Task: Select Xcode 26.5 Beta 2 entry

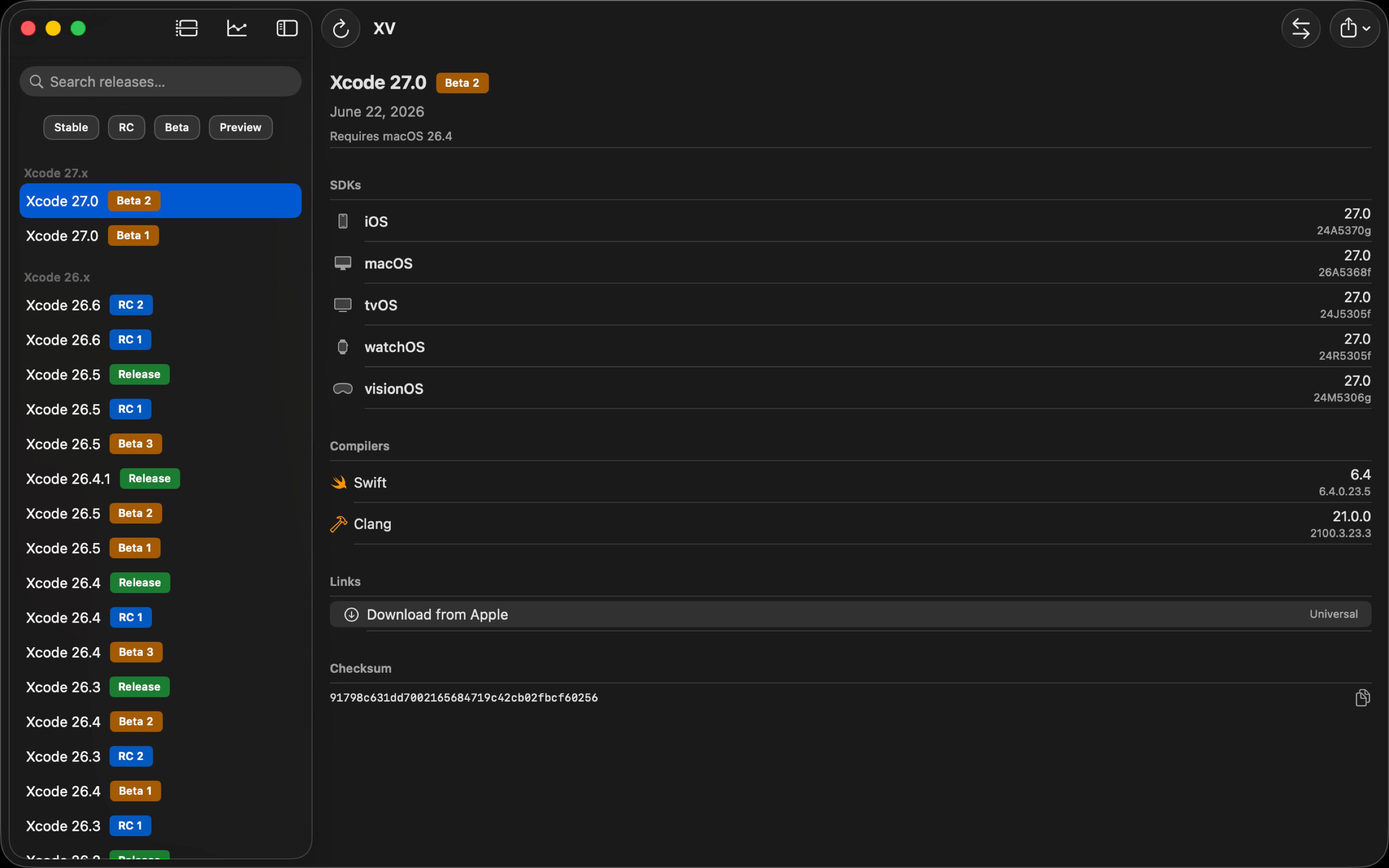Action: click(161, 513)
